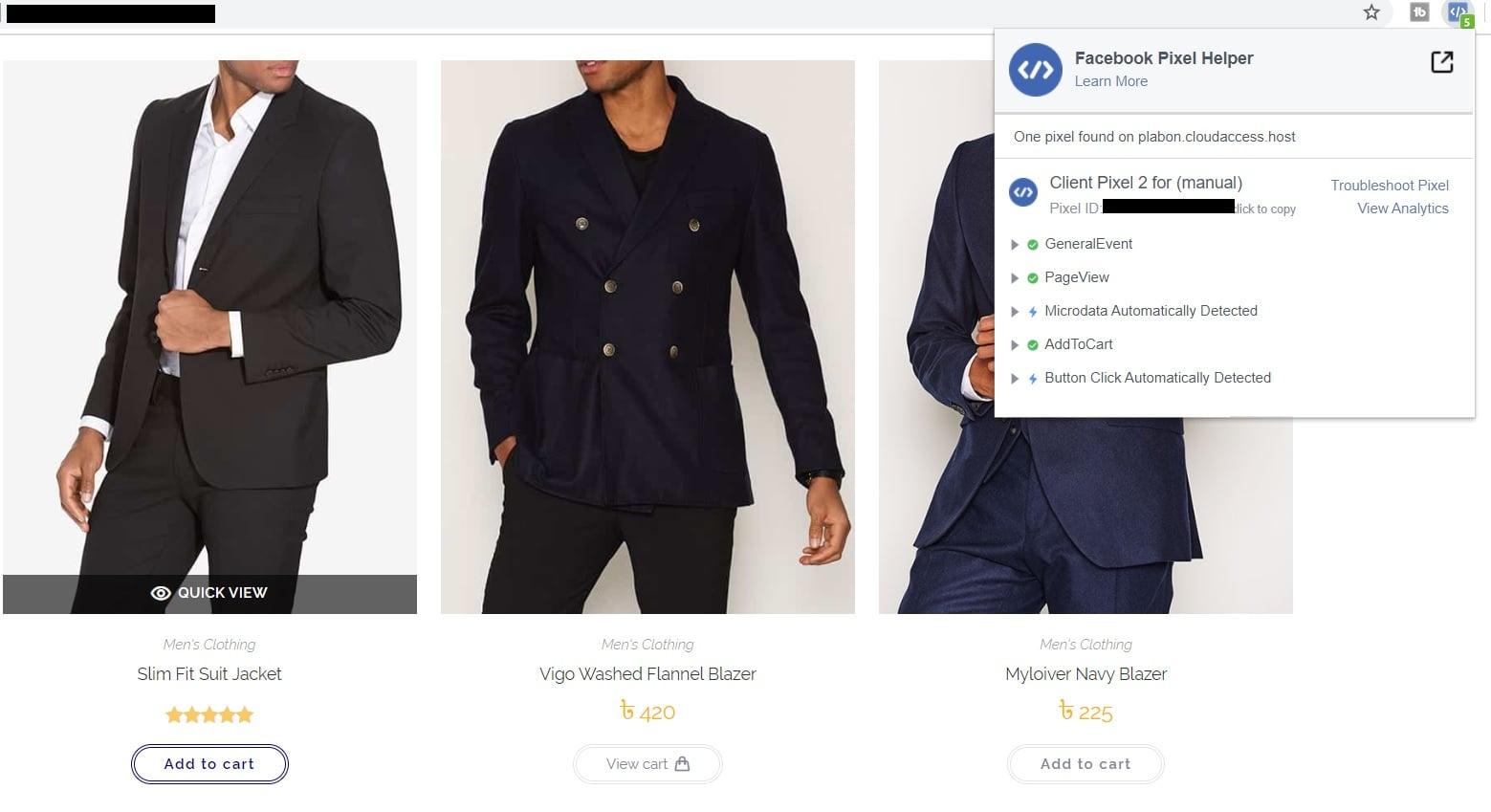Click the bookmark star icon
Screen dimensions: 1491x812
tap(1371, 12)
